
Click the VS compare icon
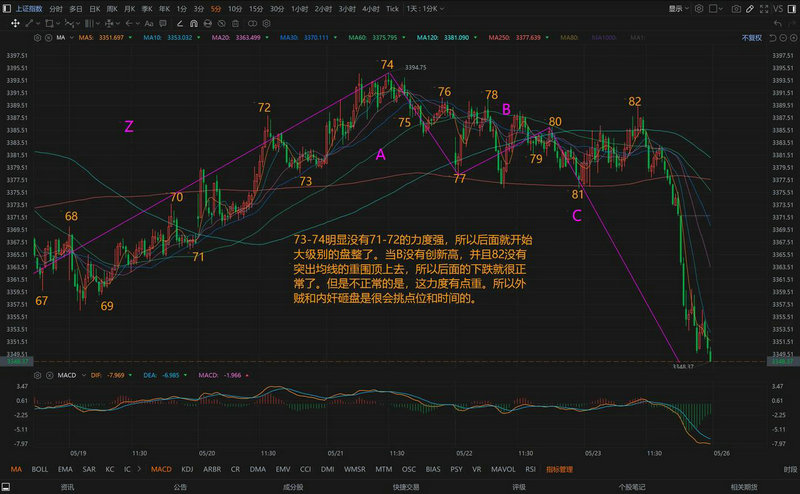(x=778, y=8)
